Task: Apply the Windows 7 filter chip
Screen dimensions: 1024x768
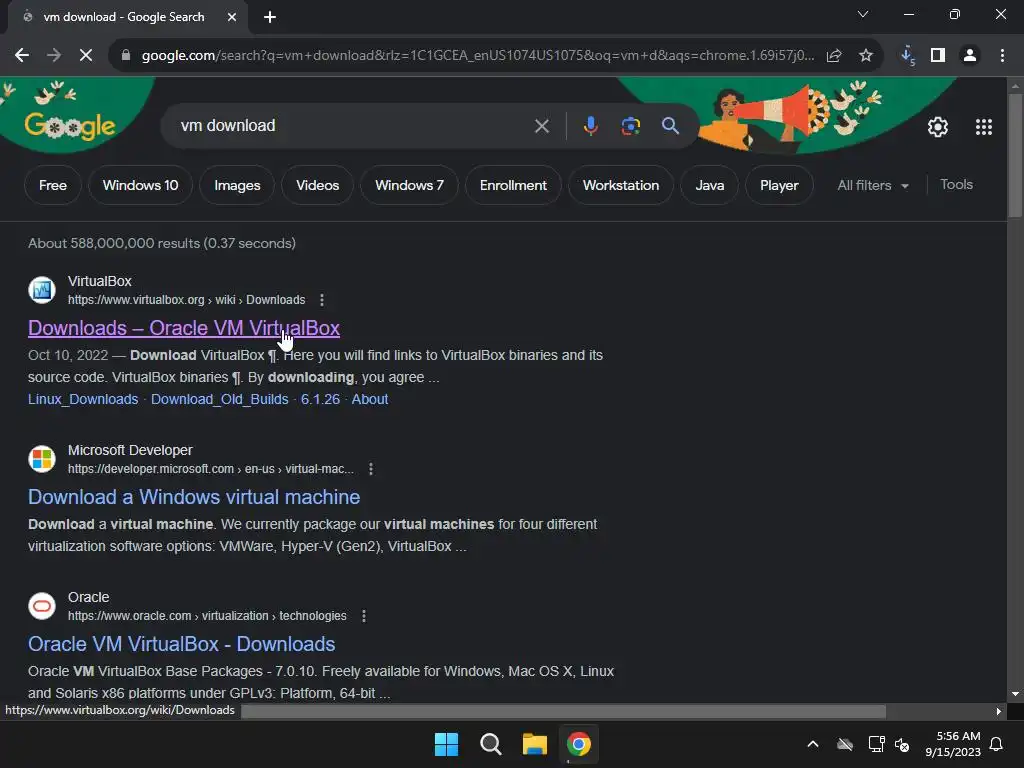Action: (x=409, y=185)
